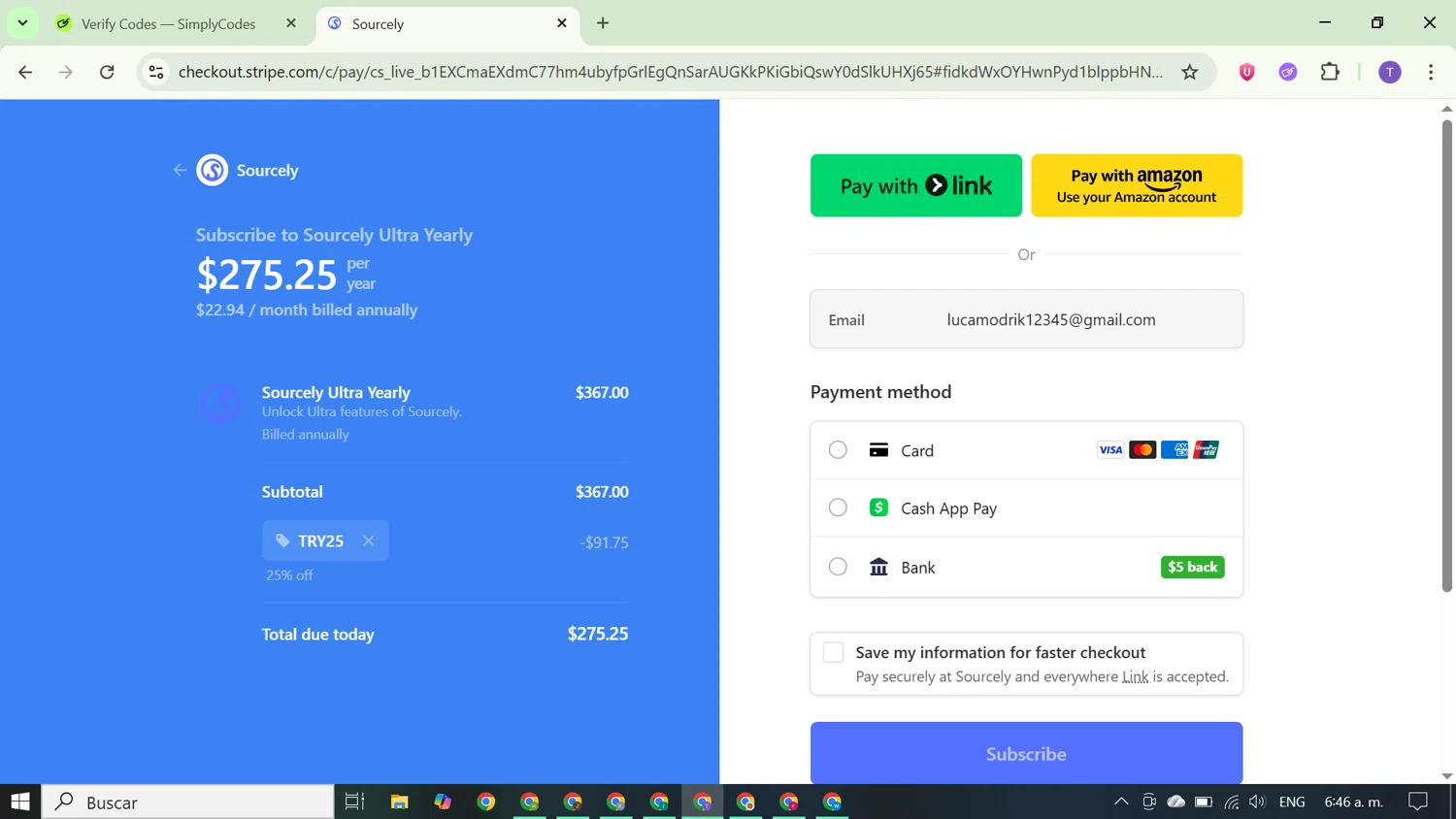The width and height of the screenshot is (1456, 819).
Task: Pay with Link button
Action: tap(915, 185)
